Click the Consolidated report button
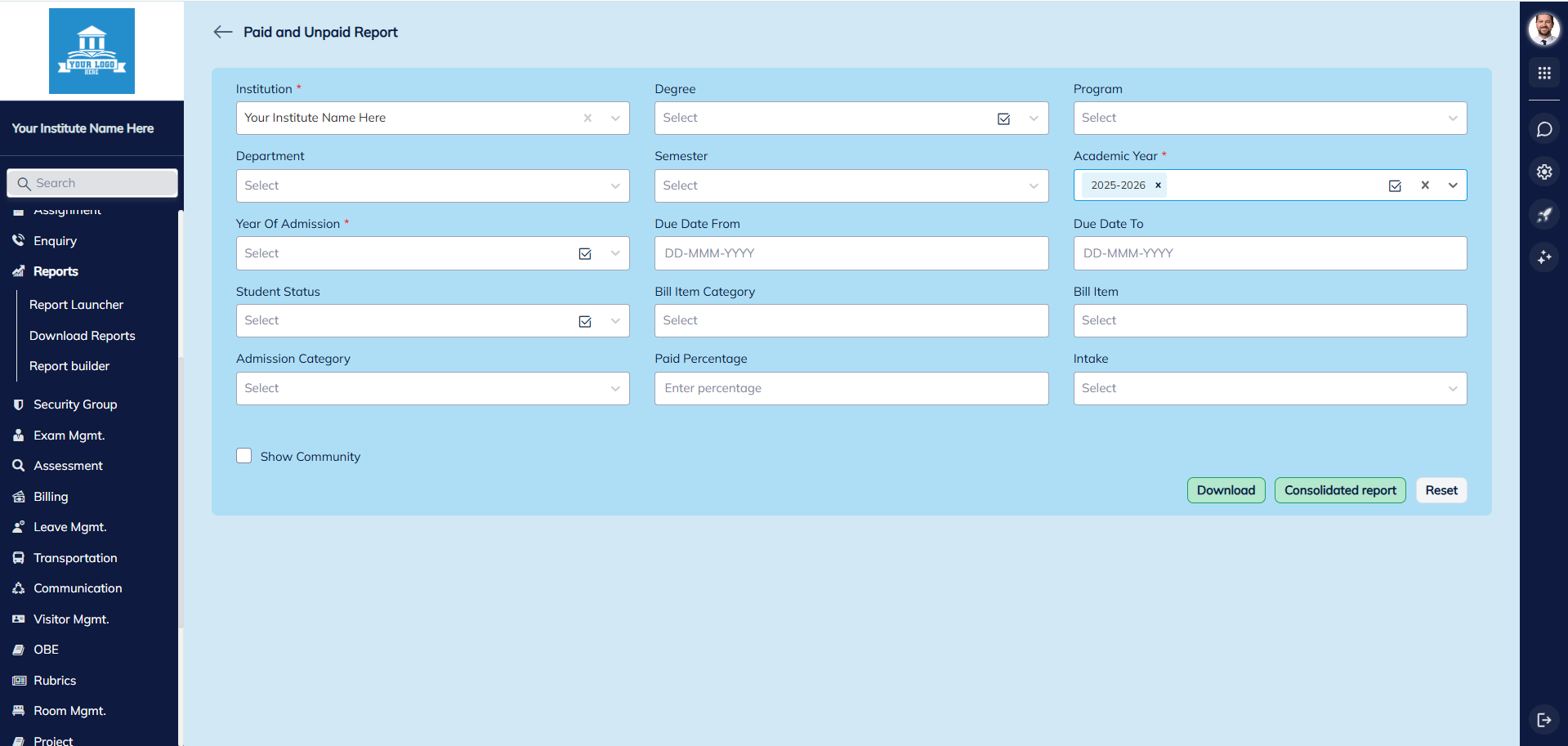Screen dimensions: 1568x746 click(x=1339, y=490)
